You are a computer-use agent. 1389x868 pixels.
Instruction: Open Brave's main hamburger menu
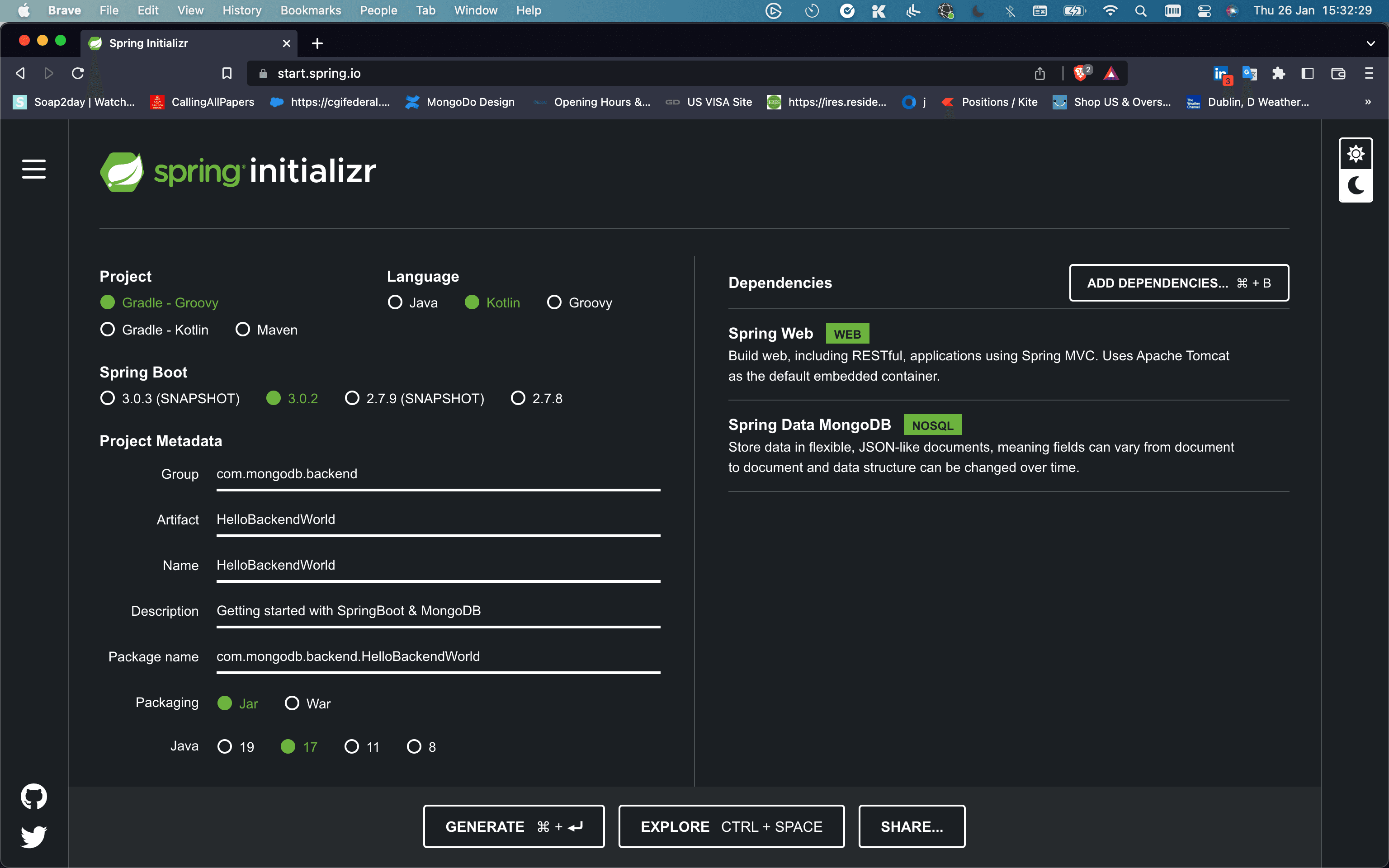(x=1369, y=73)
